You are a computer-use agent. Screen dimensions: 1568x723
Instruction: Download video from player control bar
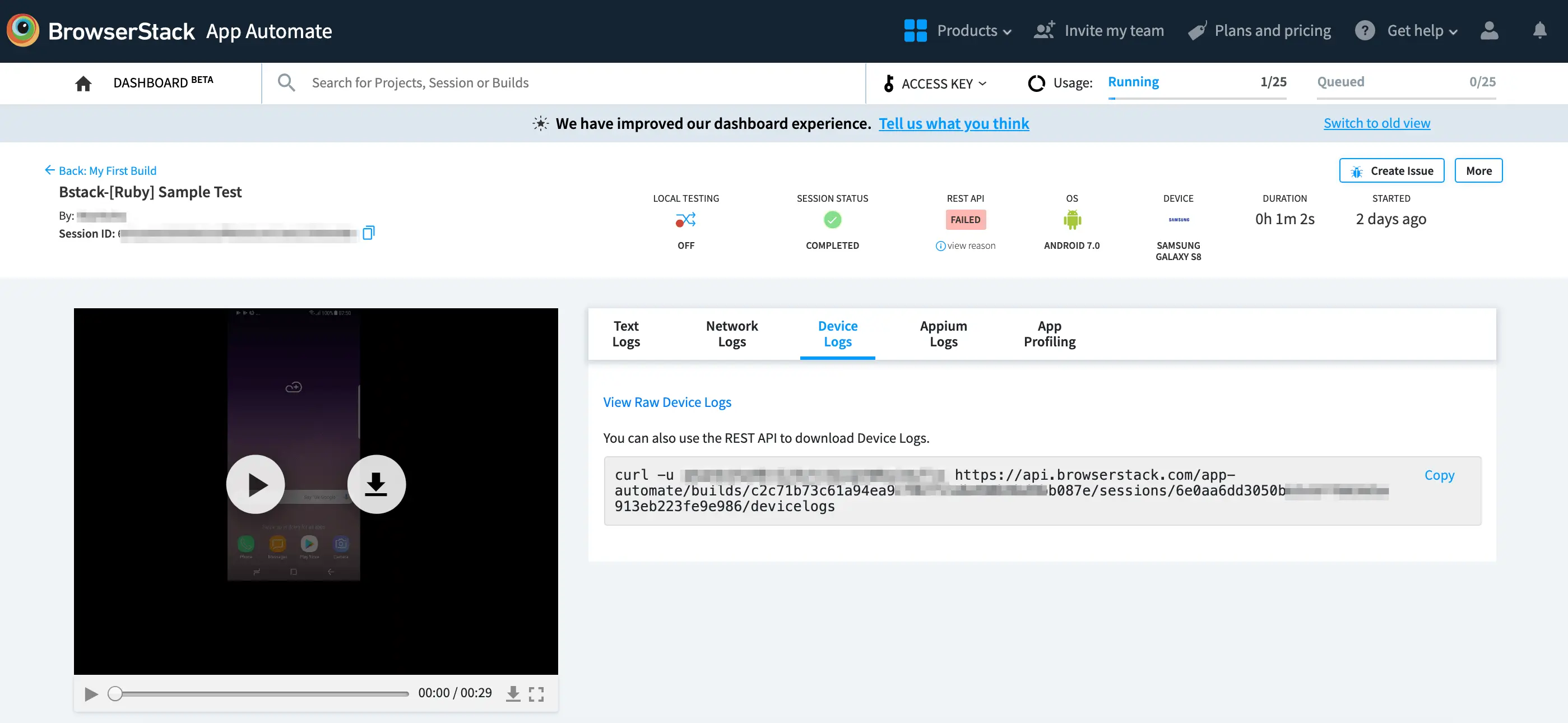(x=513, y=694)
